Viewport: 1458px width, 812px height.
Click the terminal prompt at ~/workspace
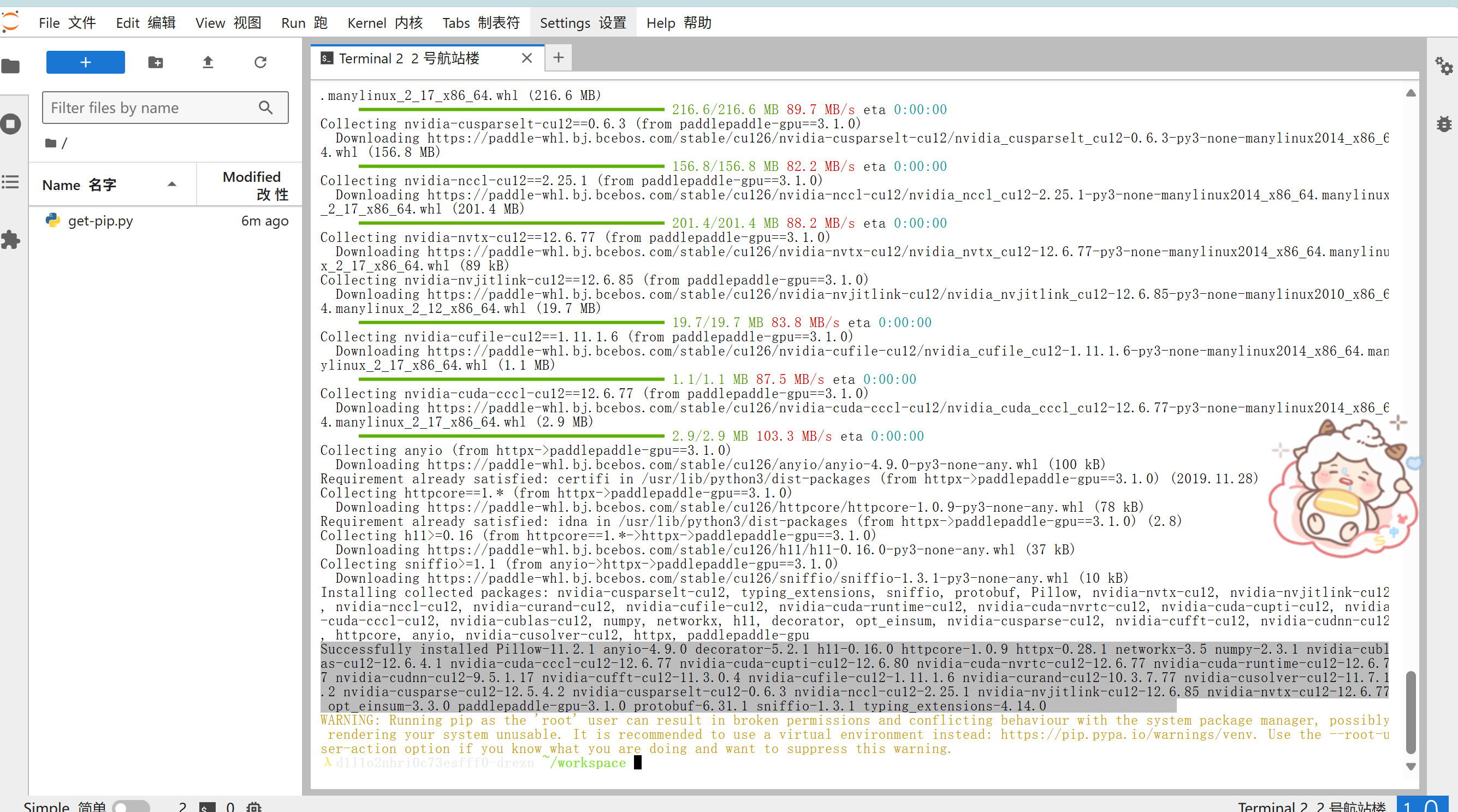pyautogui.click(x=481, y=763)
